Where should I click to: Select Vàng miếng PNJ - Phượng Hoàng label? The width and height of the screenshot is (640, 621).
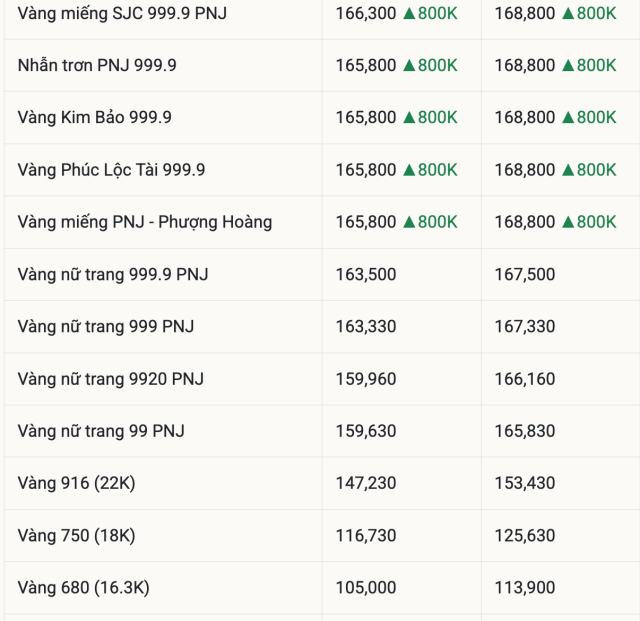point(145,222)
